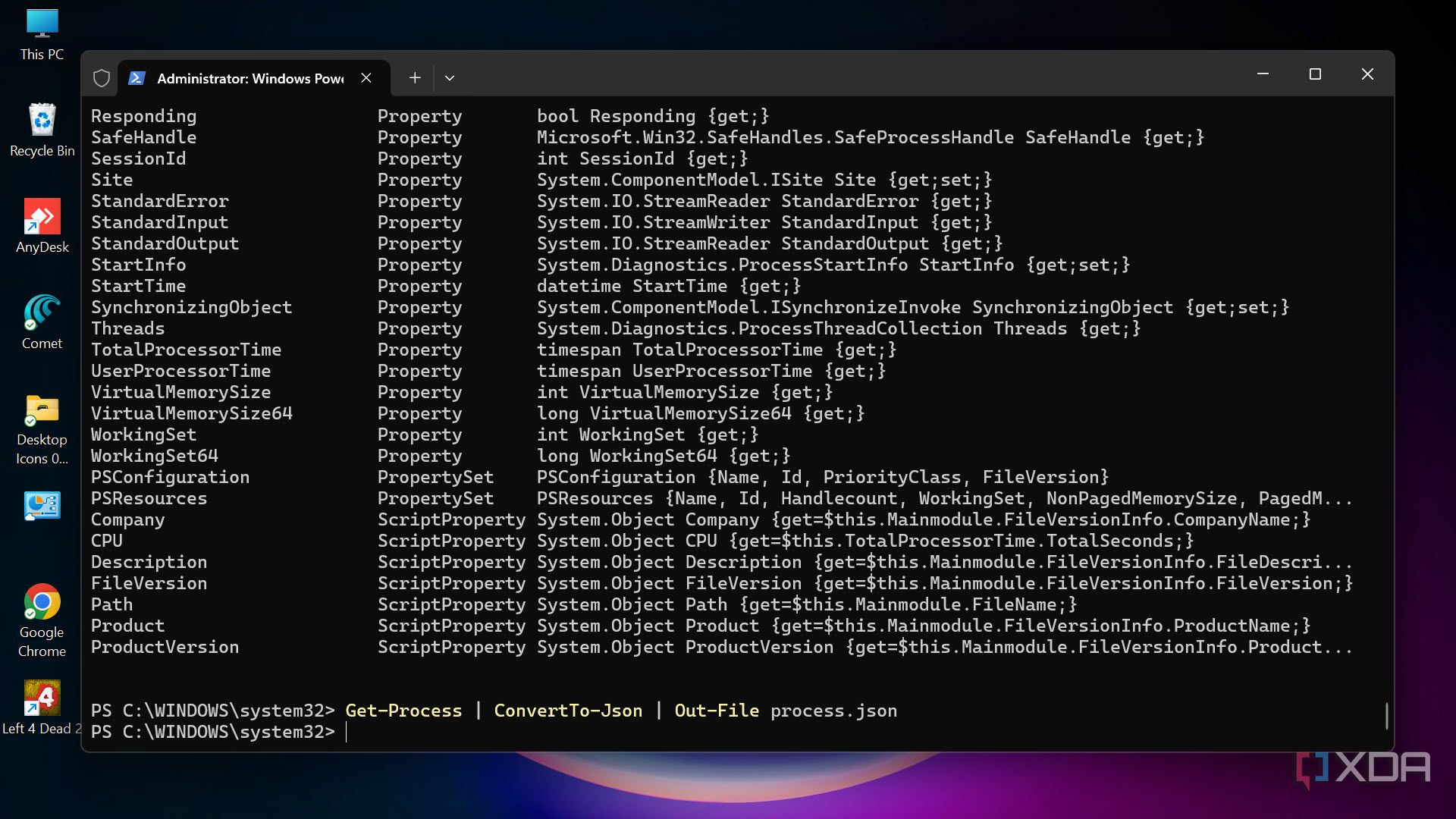Minimize the Windows Terminal window
The image size is (1456, 819).
coord(1263,74)
